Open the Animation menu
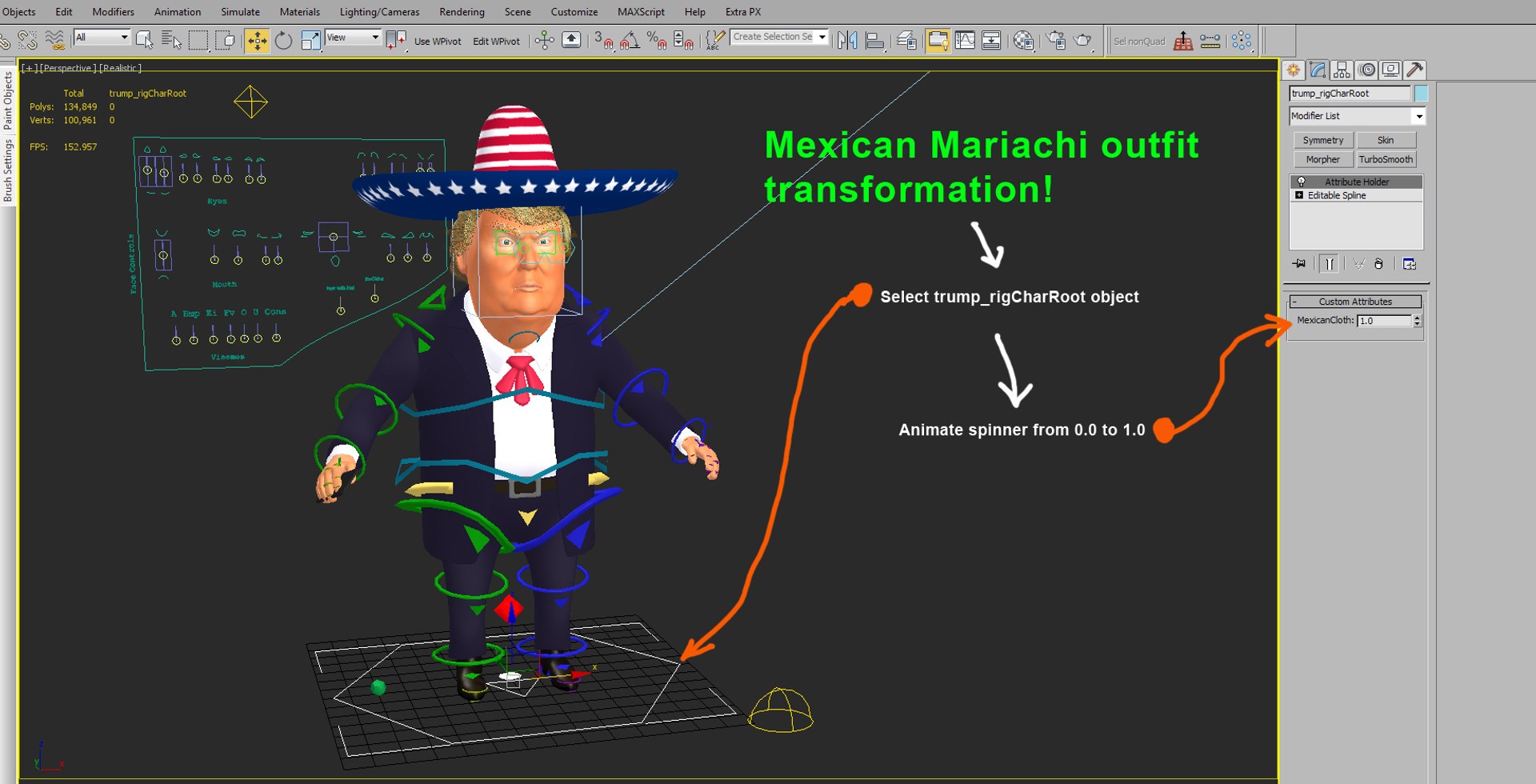Image resolution: width=1536 pixels, height=784 pixels. (x=178, y=12)
